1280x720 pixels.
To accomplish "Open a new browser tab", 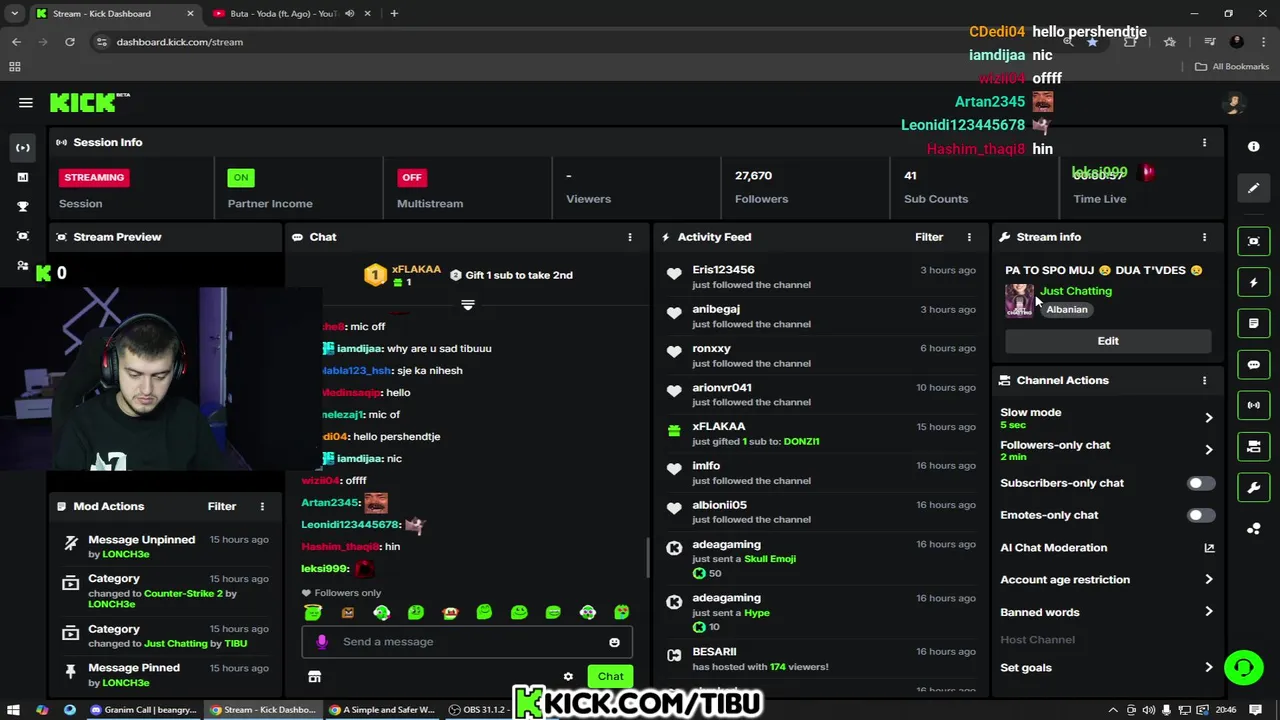I will 394,14.
